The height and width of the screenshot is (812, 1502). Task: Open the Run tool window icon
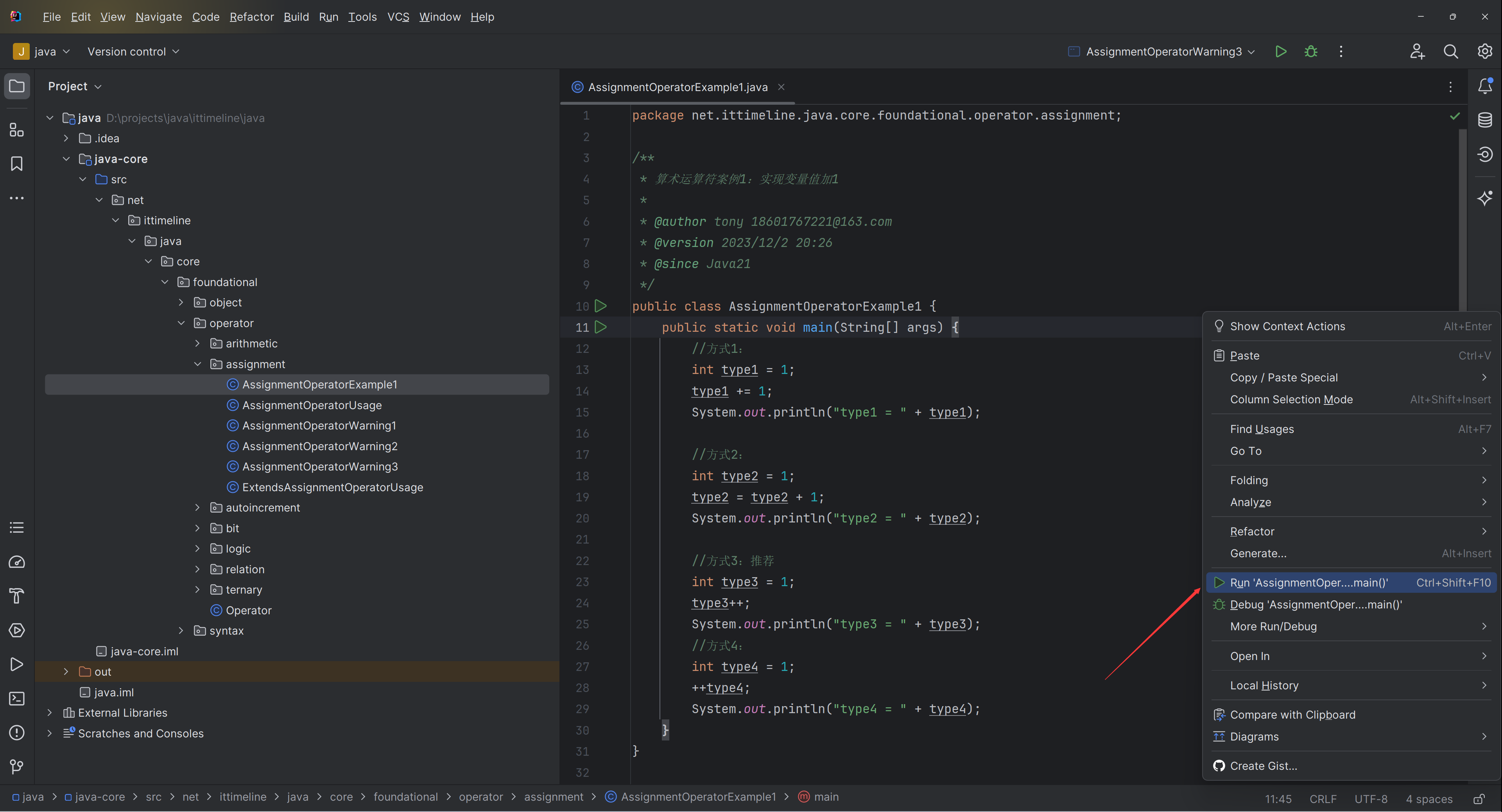(x=17, y=665)
